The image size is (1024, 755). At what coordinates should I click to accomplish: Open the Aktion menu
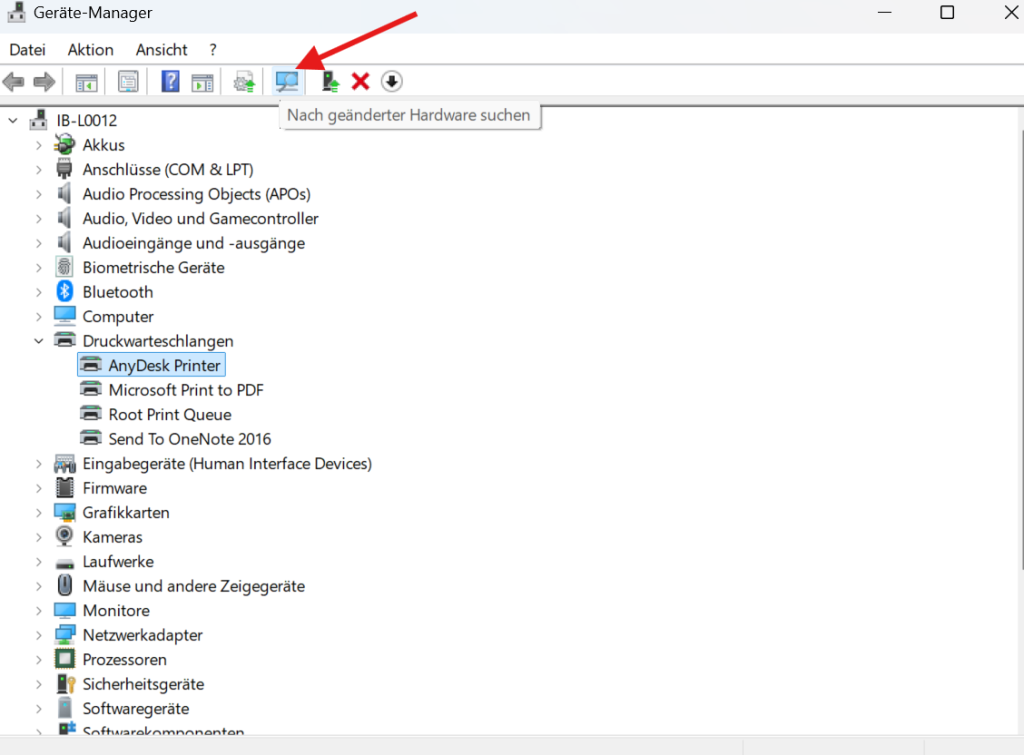90,50
